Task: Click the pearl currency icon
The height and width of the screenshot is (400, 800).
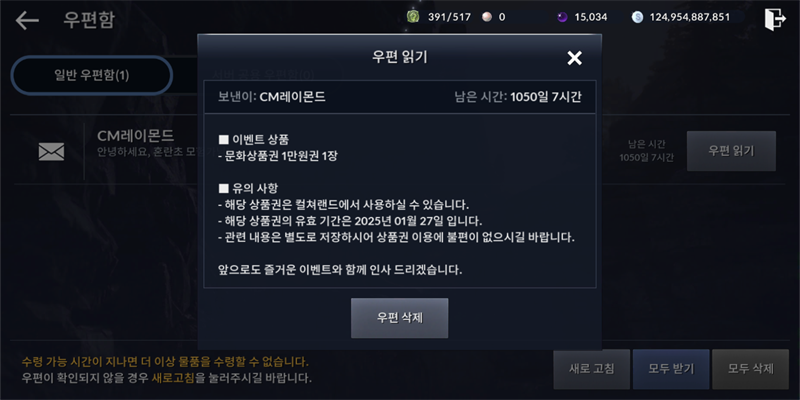Action: 487,17
